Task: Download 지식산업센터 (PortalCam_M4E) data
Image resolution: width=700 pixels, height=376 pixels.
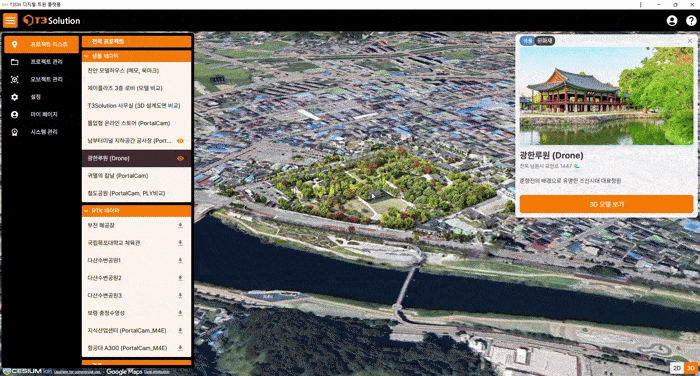Action: click(x=180, y=330)
